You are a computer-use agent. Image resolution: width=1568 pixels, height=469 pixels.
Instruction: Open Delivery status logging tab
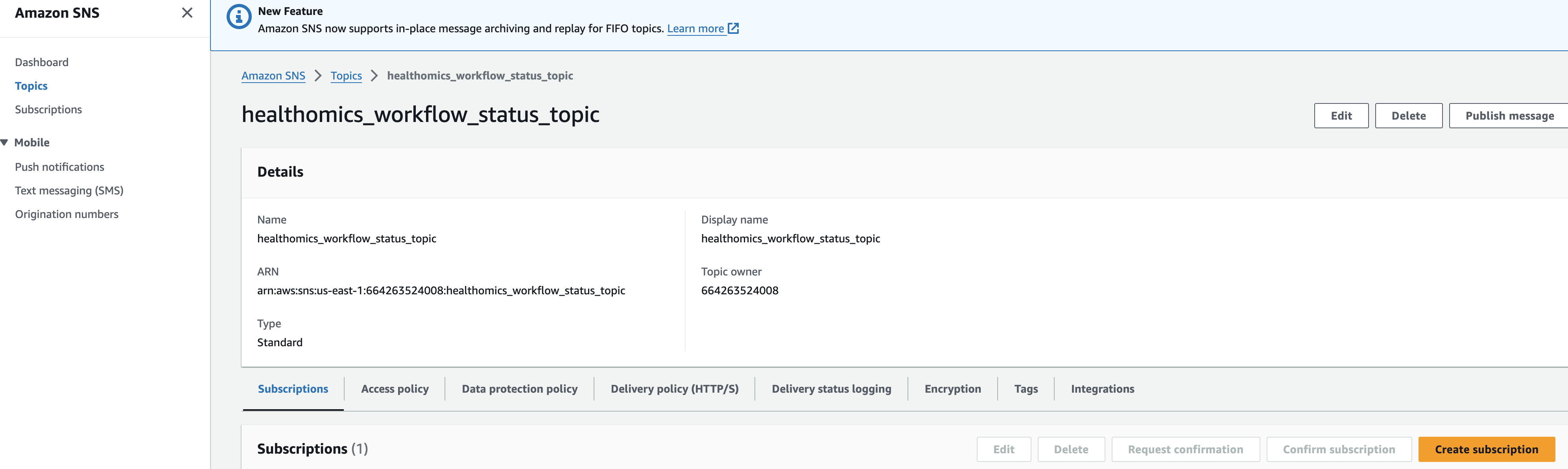[x=832, y=389]
